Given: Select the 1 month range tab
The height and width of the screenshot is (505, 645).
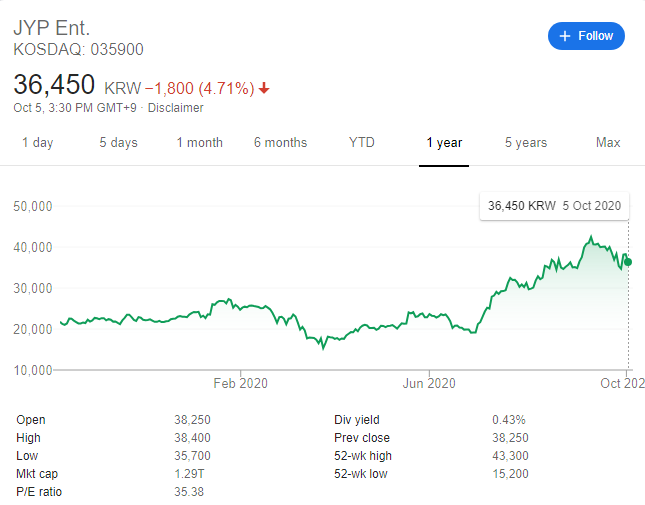Looking at the screenshot, I should click(200, 143).
